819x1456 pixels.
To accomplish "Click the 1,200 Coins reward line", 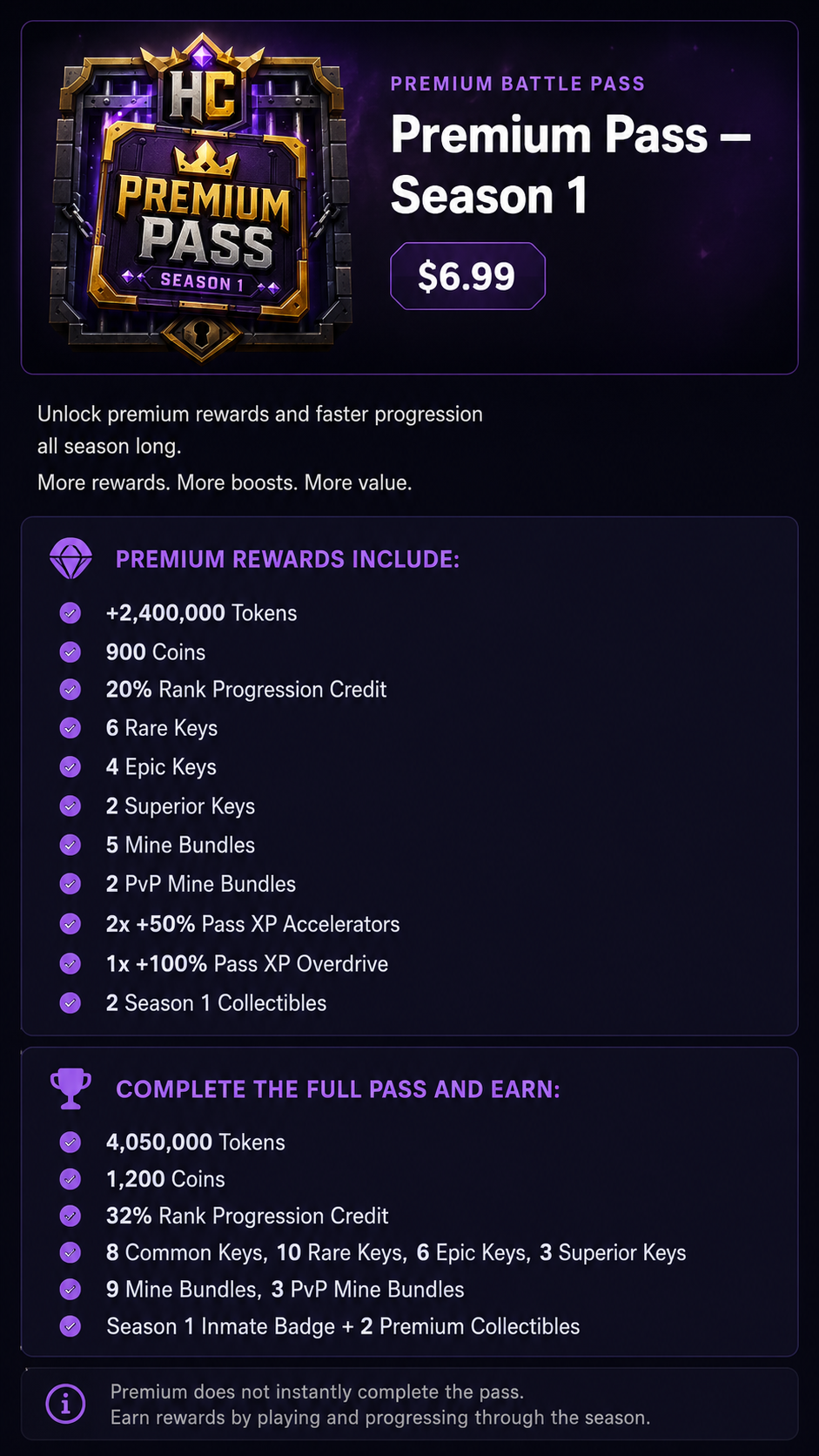I will (165, 1179).
